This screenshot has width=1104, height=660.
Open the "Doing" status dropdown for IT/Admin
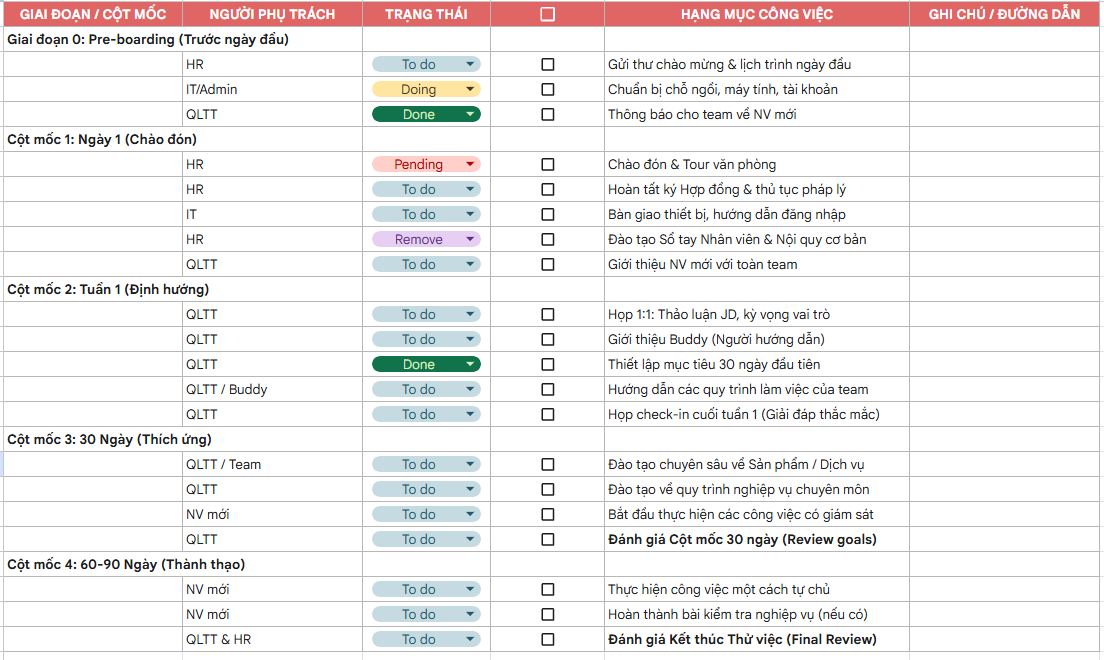[470, 89]
